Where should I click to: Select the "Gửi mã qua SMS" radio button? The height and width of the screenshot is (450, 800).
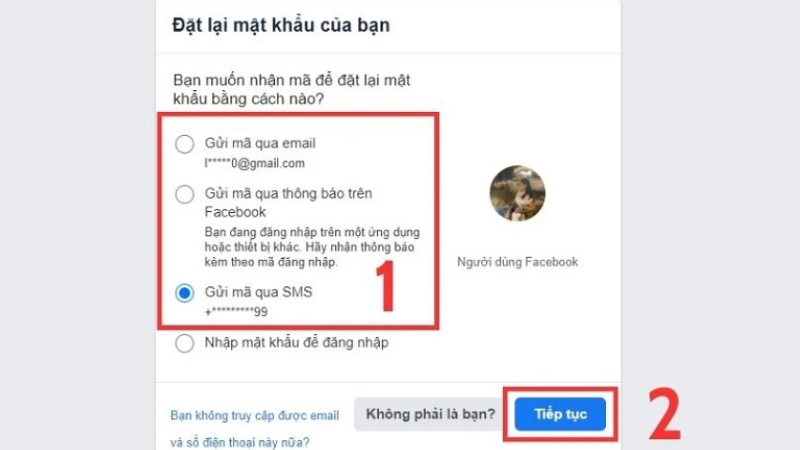184,293
